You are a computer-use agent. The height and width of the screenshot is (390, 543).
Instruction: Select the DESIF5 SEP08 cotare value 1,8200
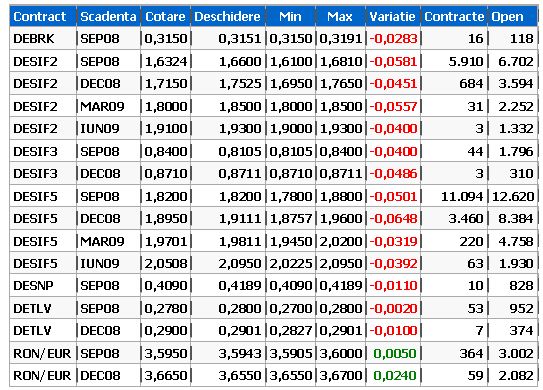click(166, 196)
